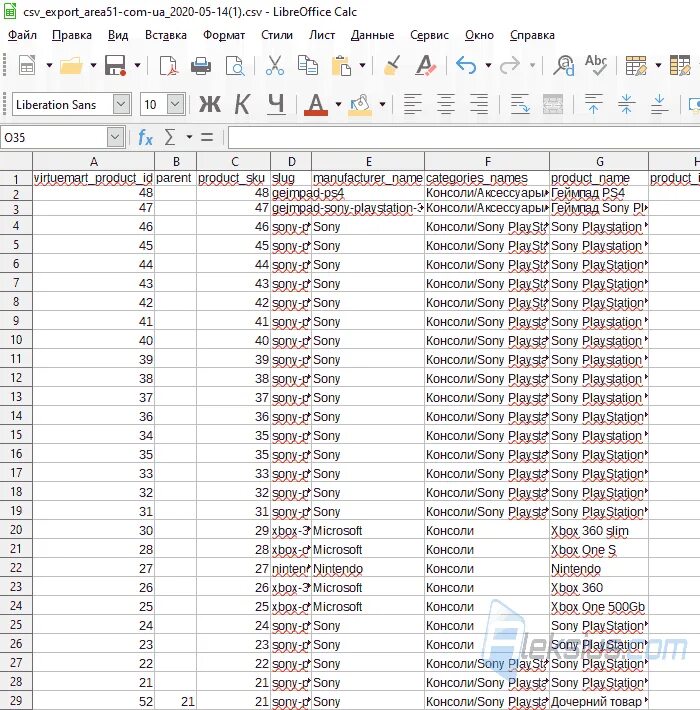700x710 pixels.
Task: Open the Вставка menu
Action: click(x=166, y=35)
